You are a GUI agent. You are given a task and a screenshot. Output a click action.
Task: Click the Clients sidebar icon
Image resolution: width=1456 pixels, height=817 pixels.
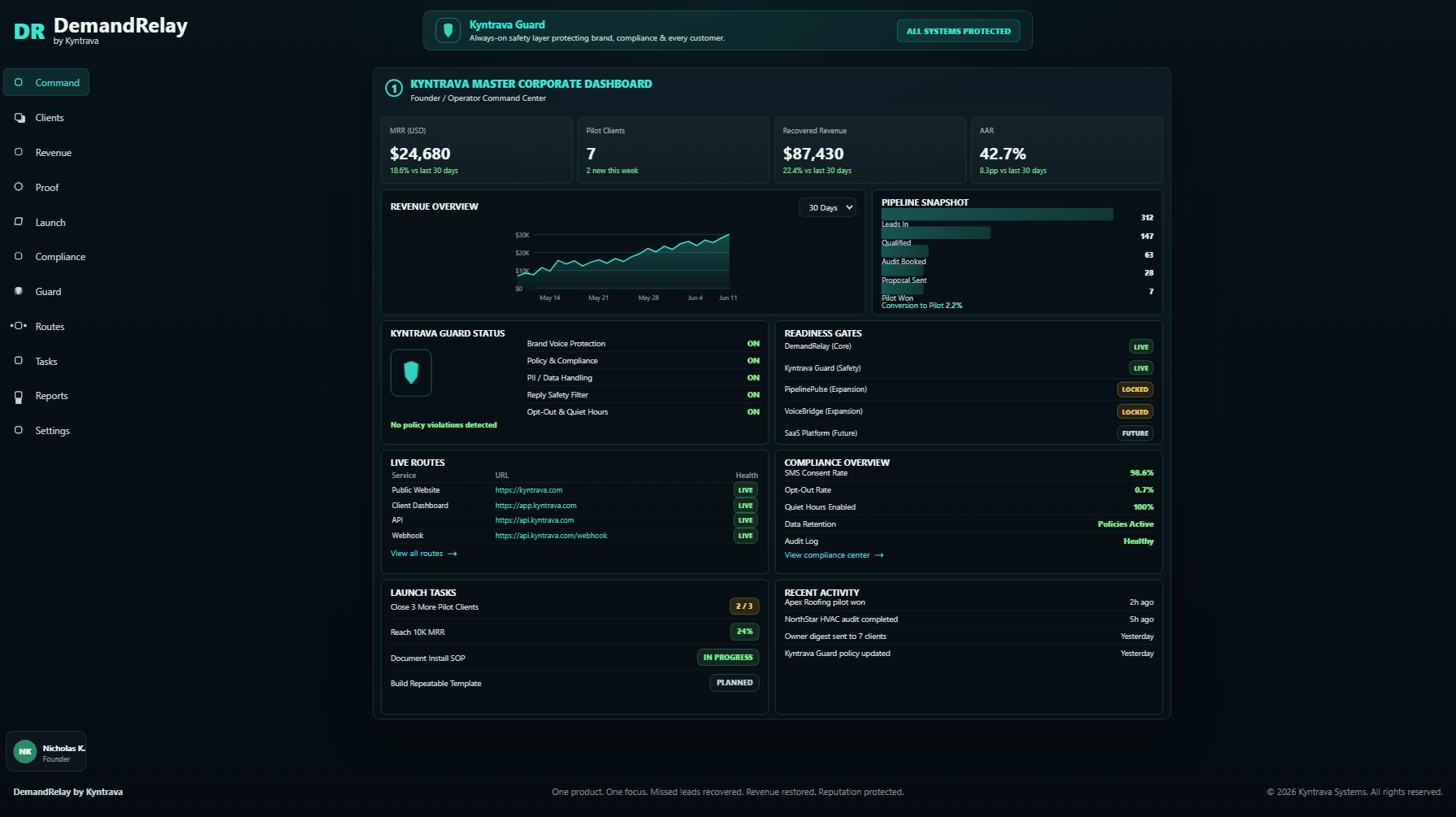click(x=19, y=118)
